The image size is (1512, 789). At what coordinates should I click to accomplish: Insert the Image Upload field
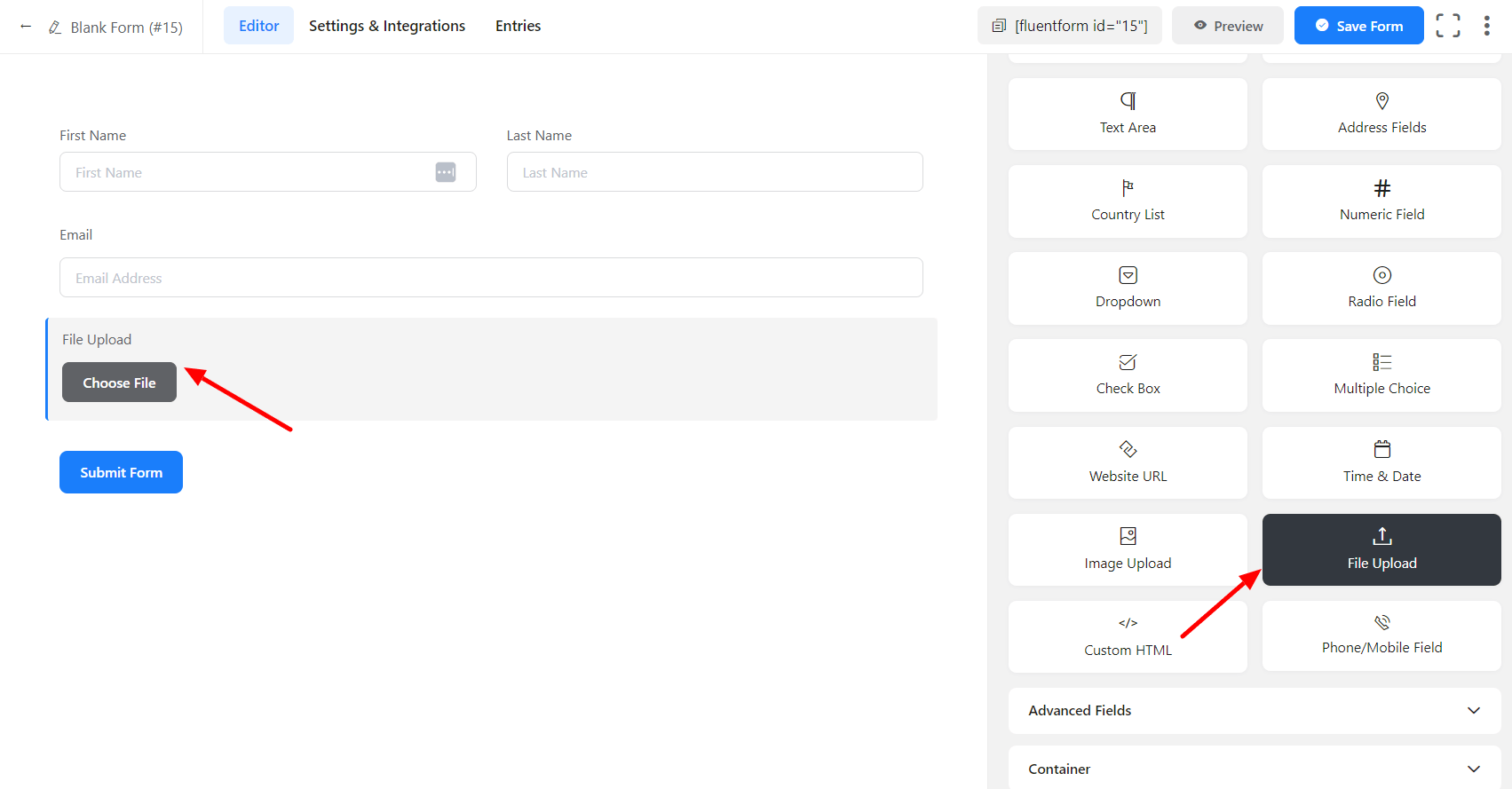[1128, 548]
